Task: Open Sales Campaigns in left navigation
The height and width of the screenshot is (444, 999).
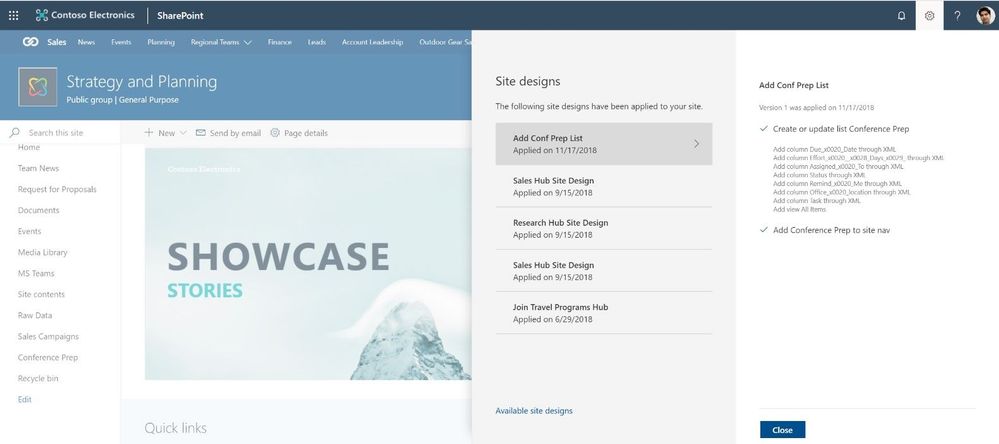Action: pos(48,336)
